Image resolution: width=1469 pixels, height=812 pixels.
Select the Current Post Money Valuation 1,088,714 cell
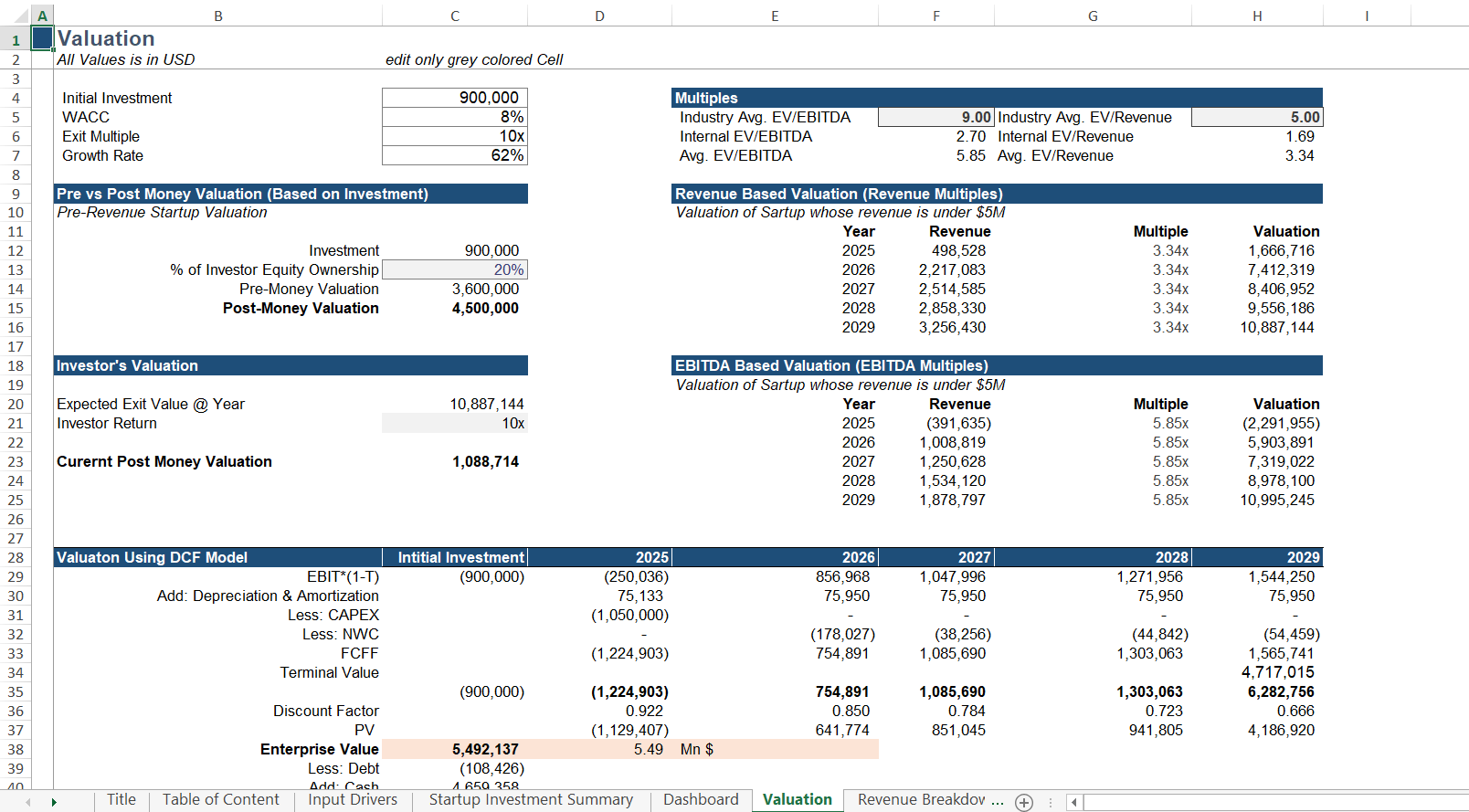point(455,461)
